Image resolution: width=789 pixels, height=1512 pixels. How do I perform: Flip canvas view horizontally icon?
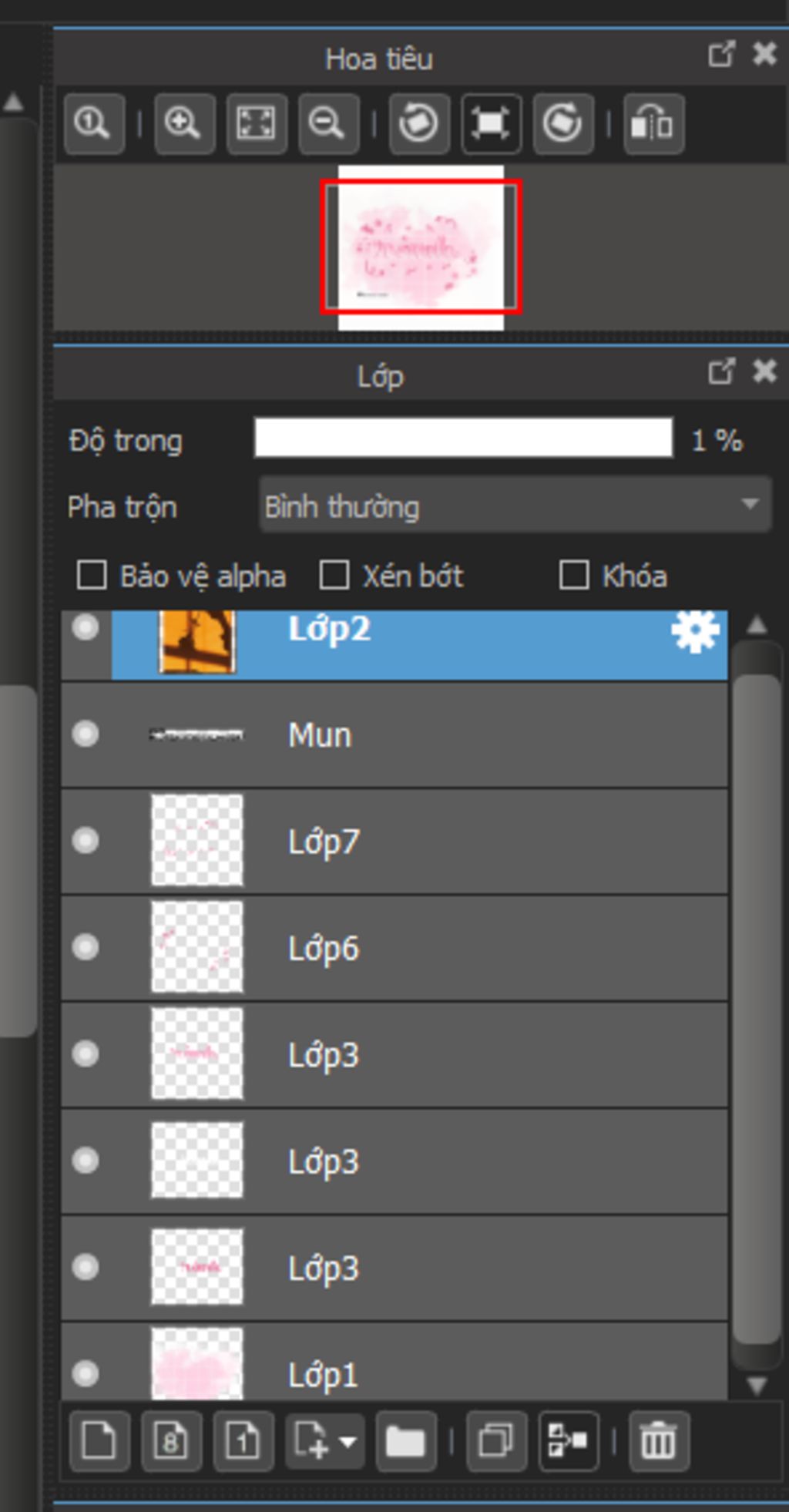[653, 124]
